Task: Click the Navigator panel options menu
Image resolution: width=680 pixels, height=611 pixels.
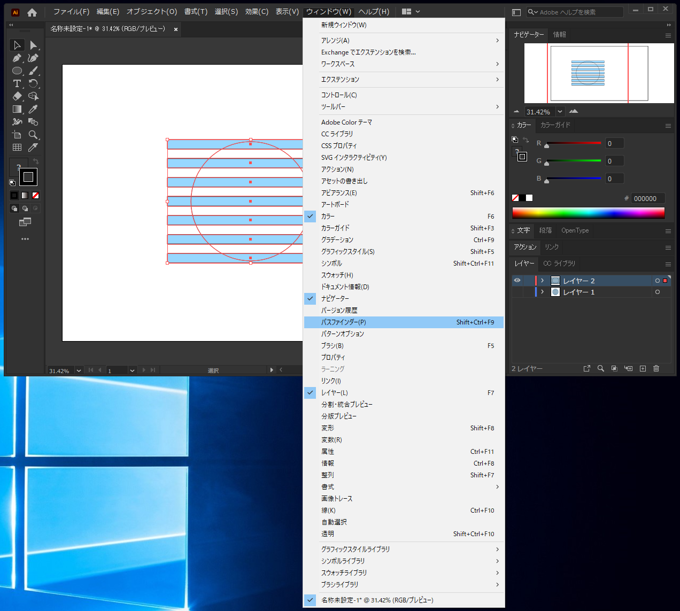Action: coord(668,35)
